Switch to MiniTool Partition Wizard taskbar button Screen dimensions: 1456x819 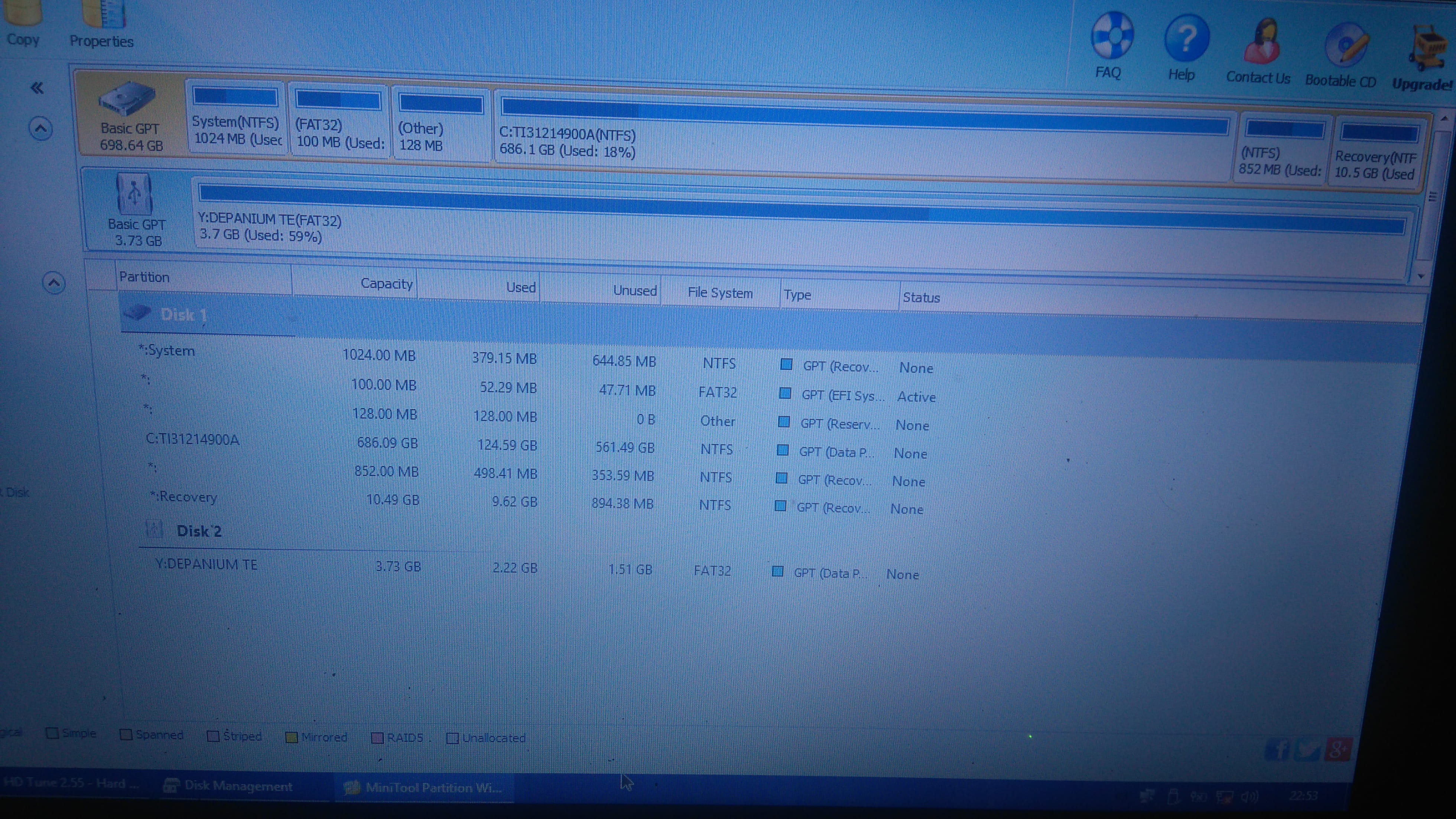(x=425, y=787)
